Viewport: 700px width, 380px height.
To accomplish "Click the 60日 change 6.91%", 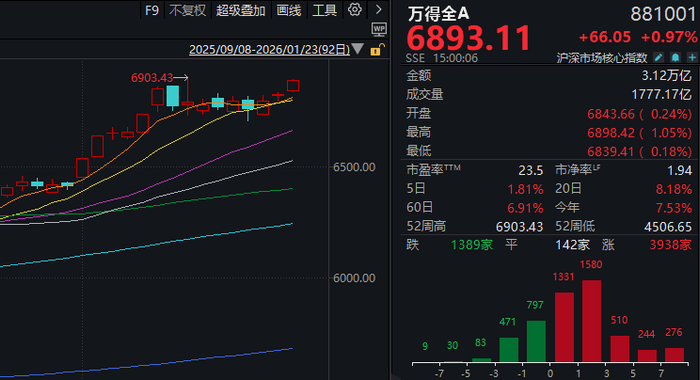I will click(525, 208).
